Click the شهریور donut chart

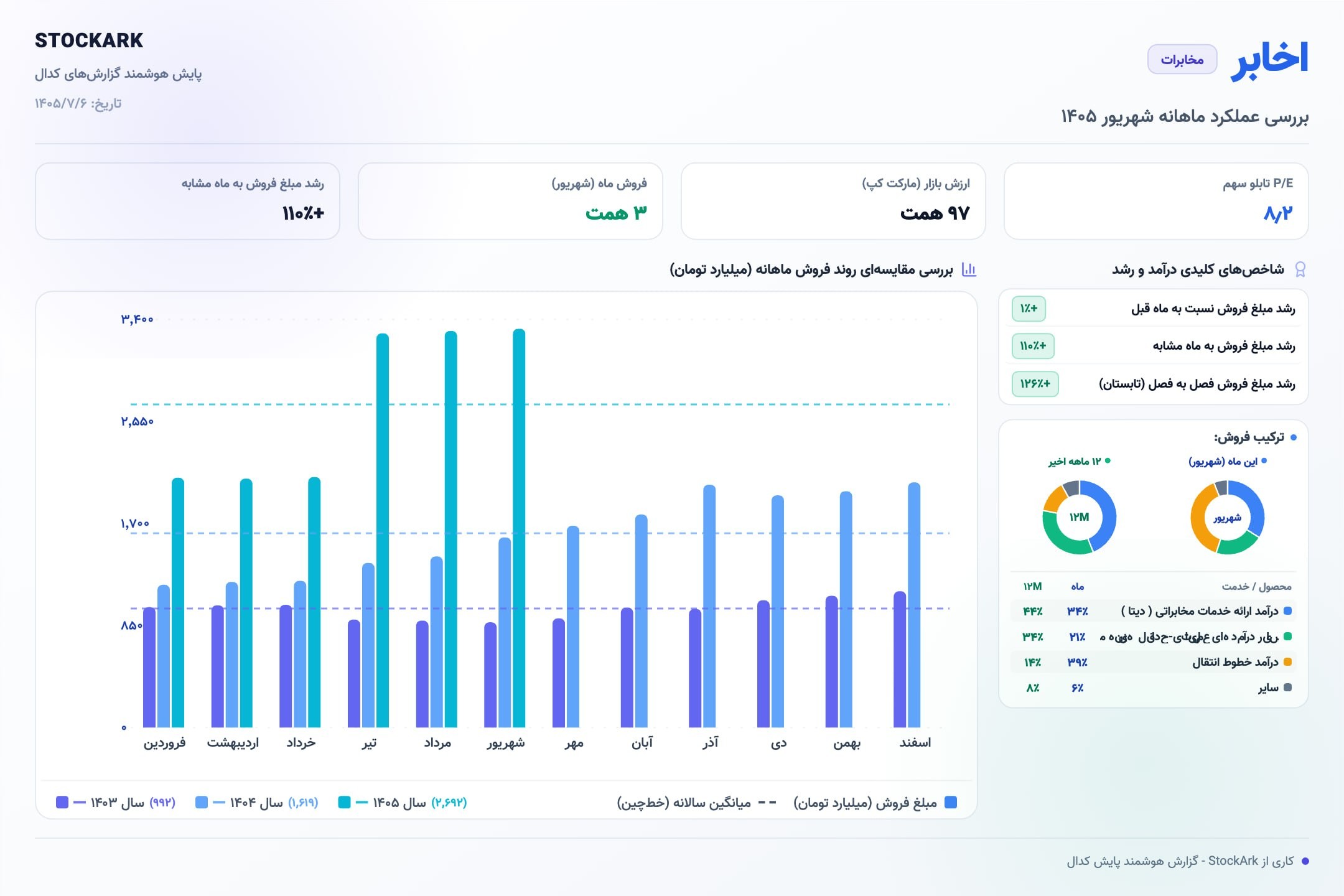coord(1227,517)
